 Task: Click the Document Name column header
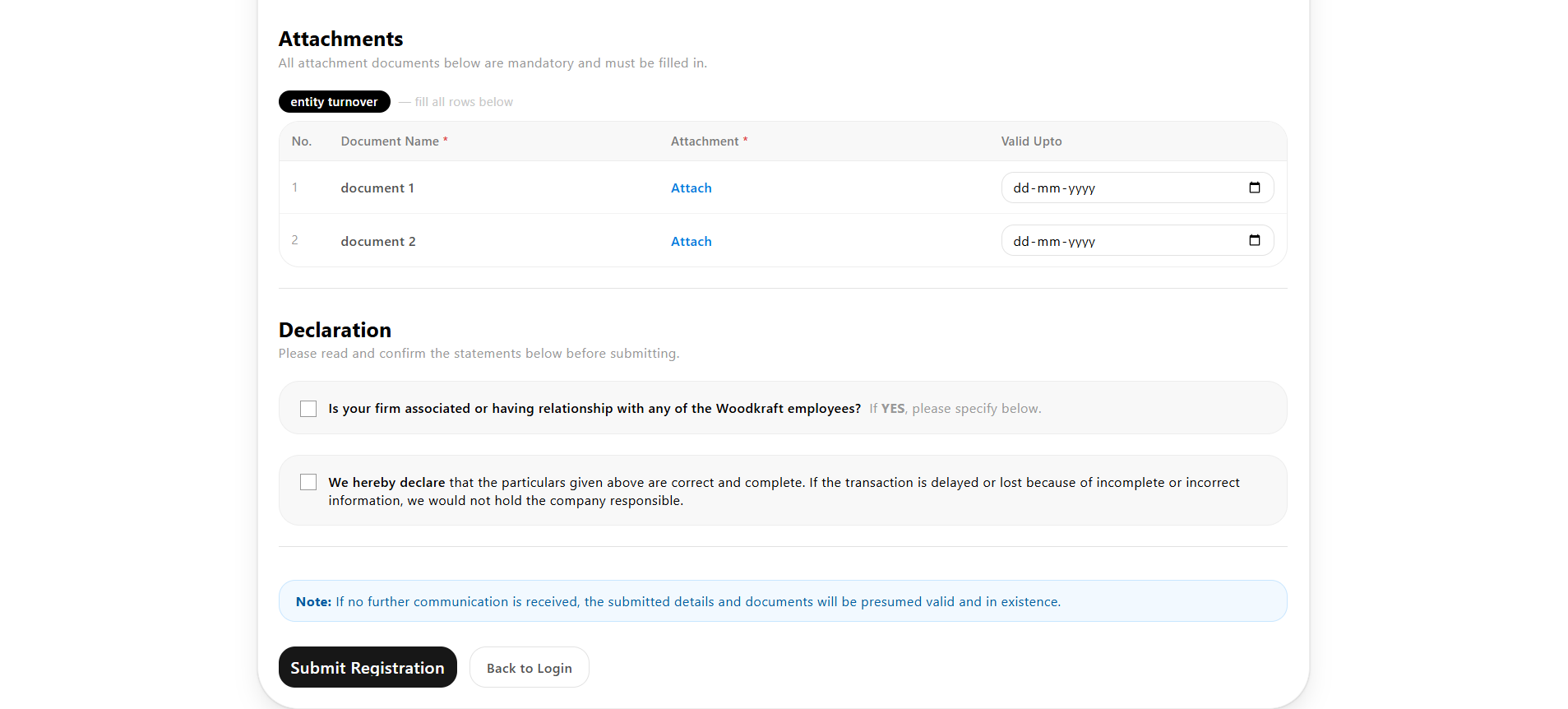394,141
